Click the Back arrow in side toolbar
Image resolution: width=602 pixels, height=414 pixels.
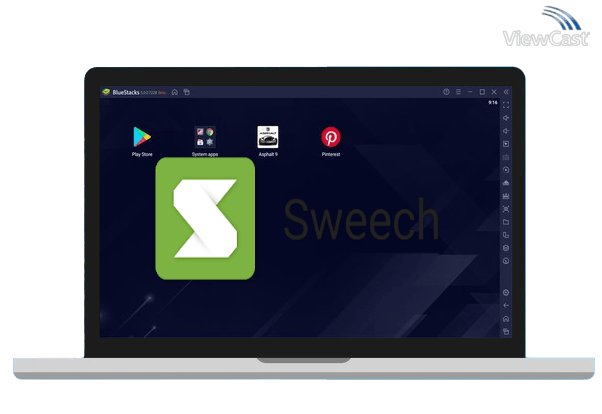point(506,306)
